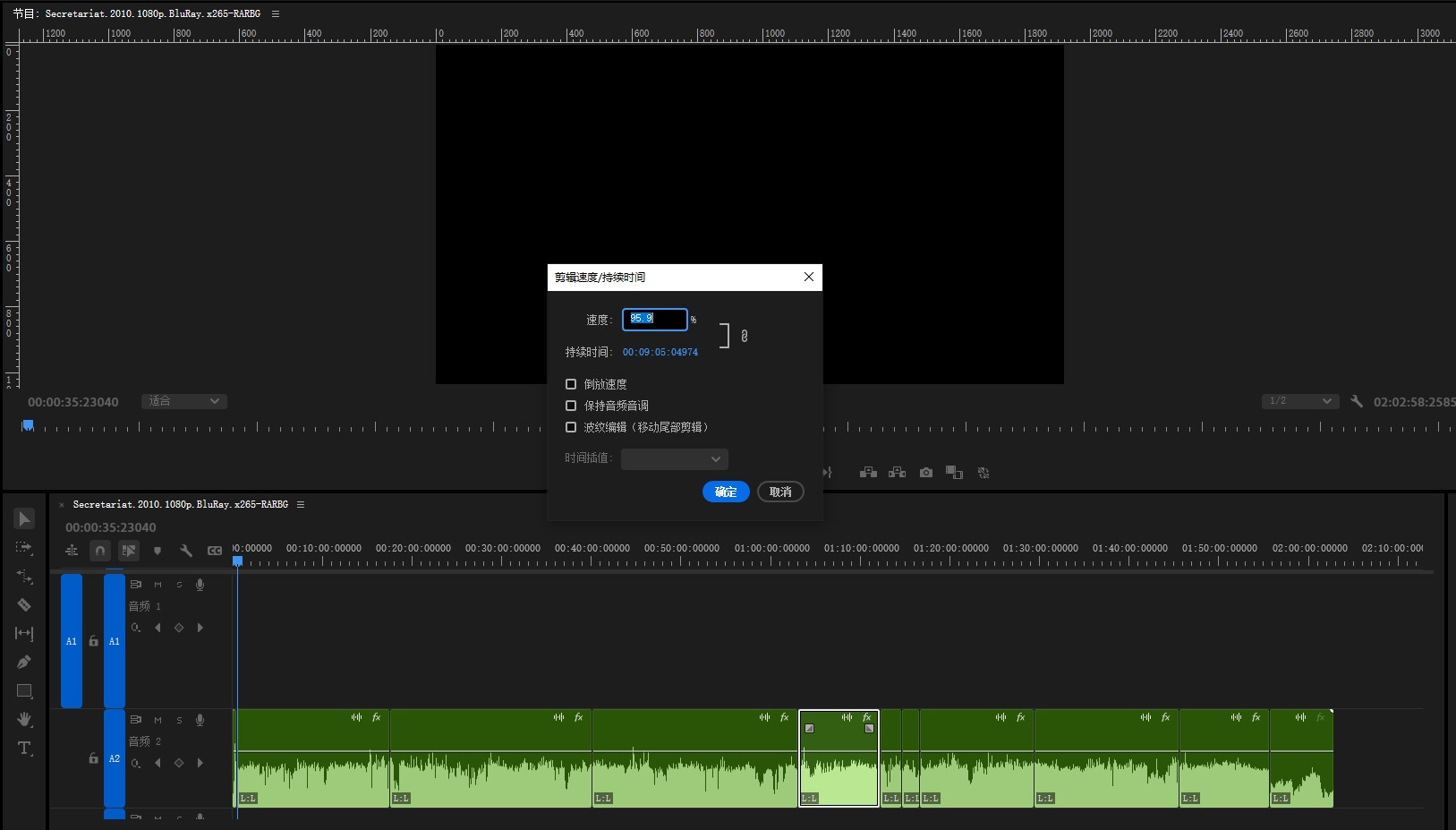
Task: Open the timeline sequence panel menu
Action: point(301,505)
